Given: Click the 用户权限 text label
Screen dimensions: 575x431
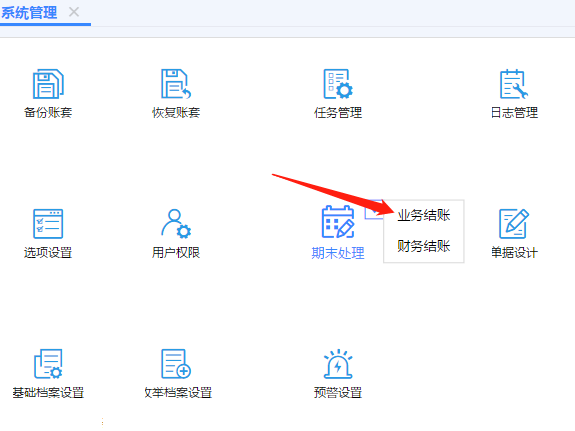Looking at the screenshot, I should pos(176,252).
